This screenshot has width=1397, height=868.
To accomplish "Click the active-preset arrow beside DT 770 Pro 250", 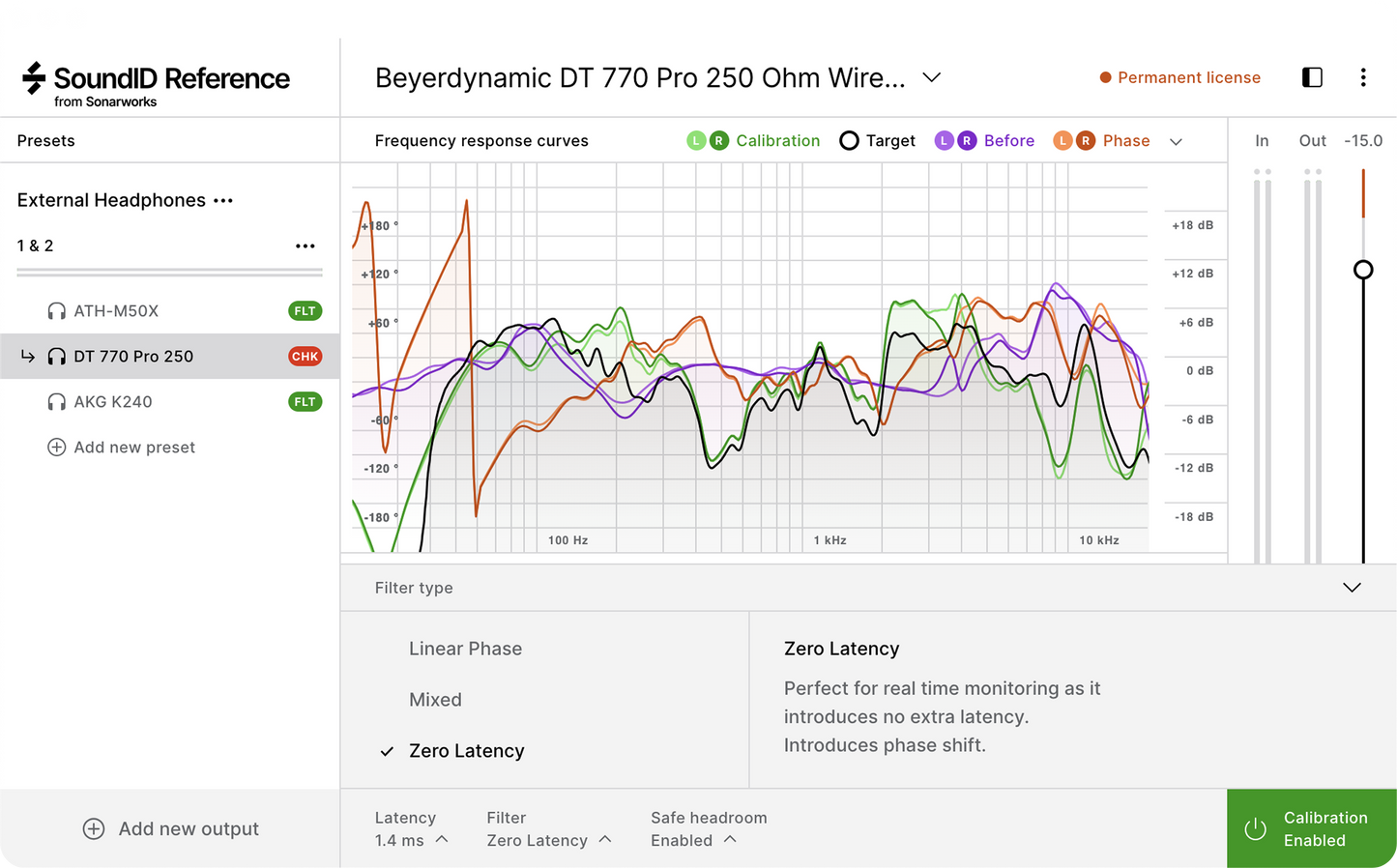I will tap(28, 357).
